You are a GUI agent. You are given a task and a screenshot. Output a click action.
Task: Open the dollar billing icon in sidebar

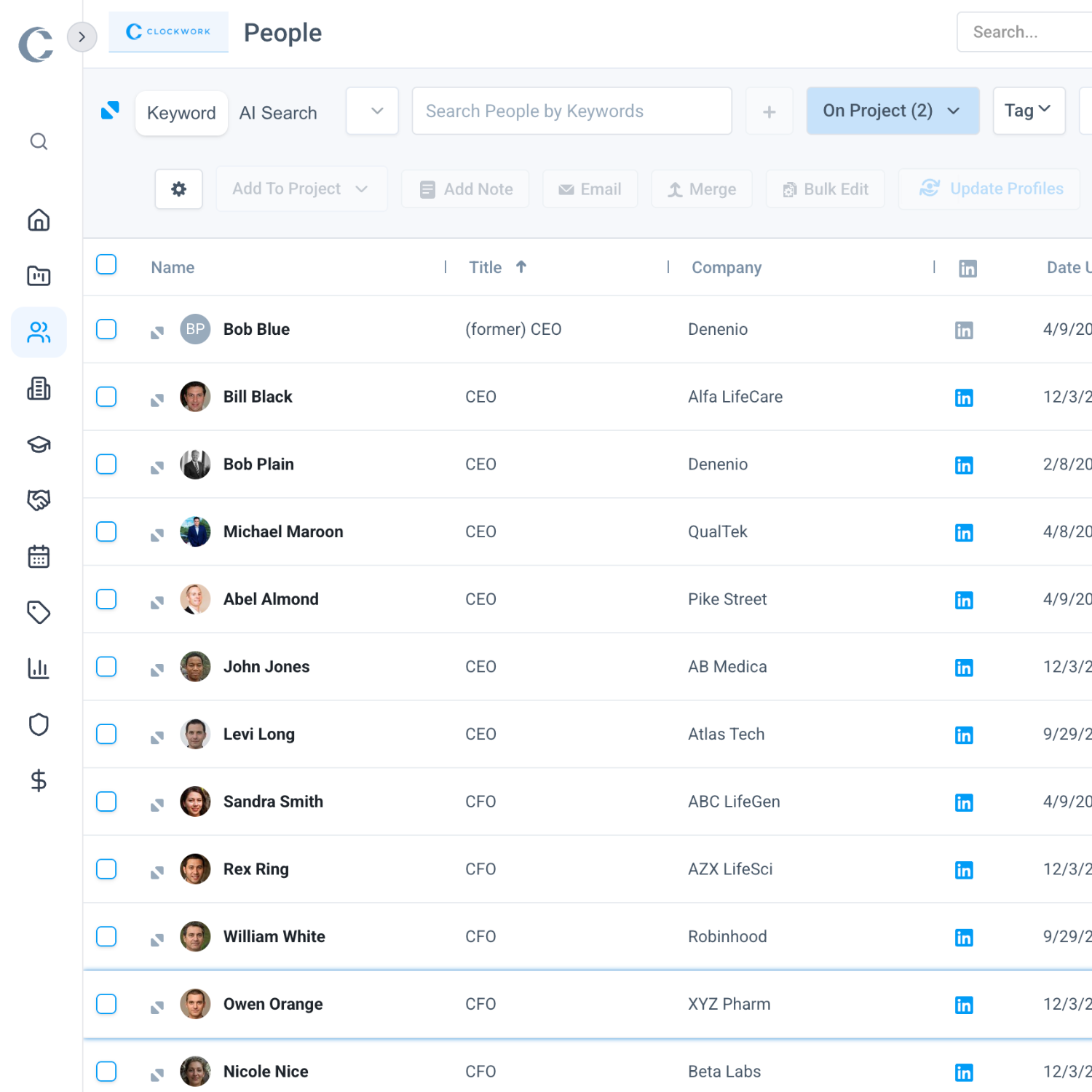39,781
